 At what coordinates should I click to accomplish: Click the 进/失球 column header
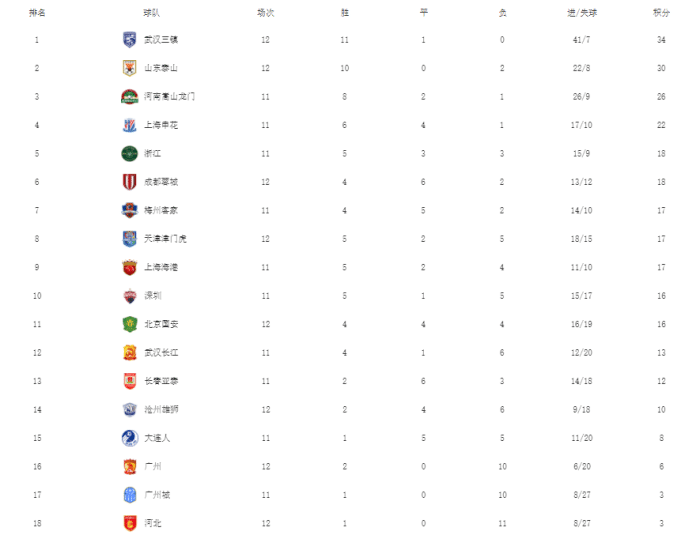[581, 13]
